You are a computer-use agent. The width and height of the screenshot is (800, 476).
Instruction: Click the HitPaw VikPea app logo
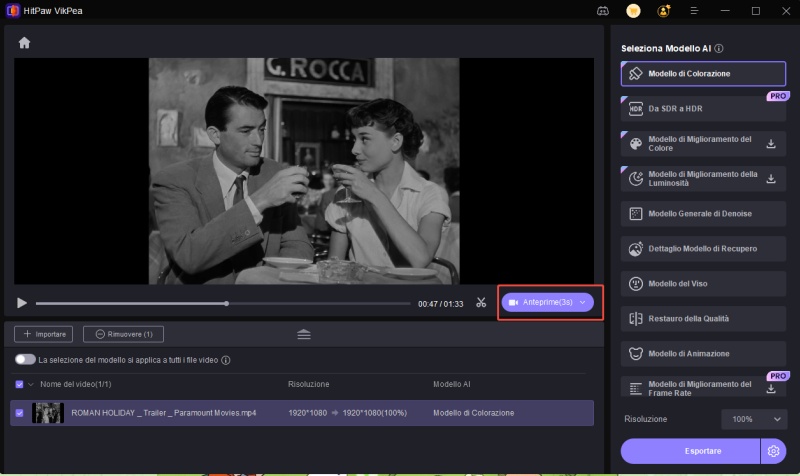tap(12, 11)
